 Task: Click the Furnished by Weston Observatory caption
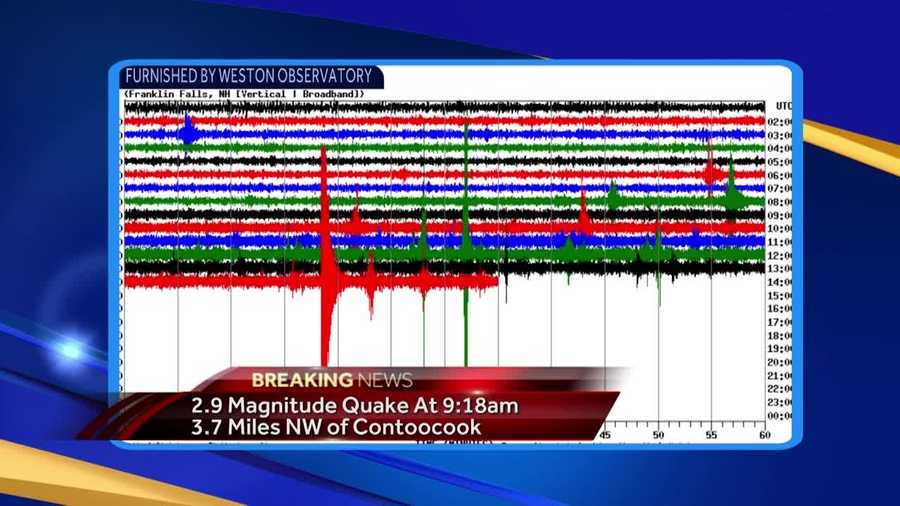[x=247, y=76]
